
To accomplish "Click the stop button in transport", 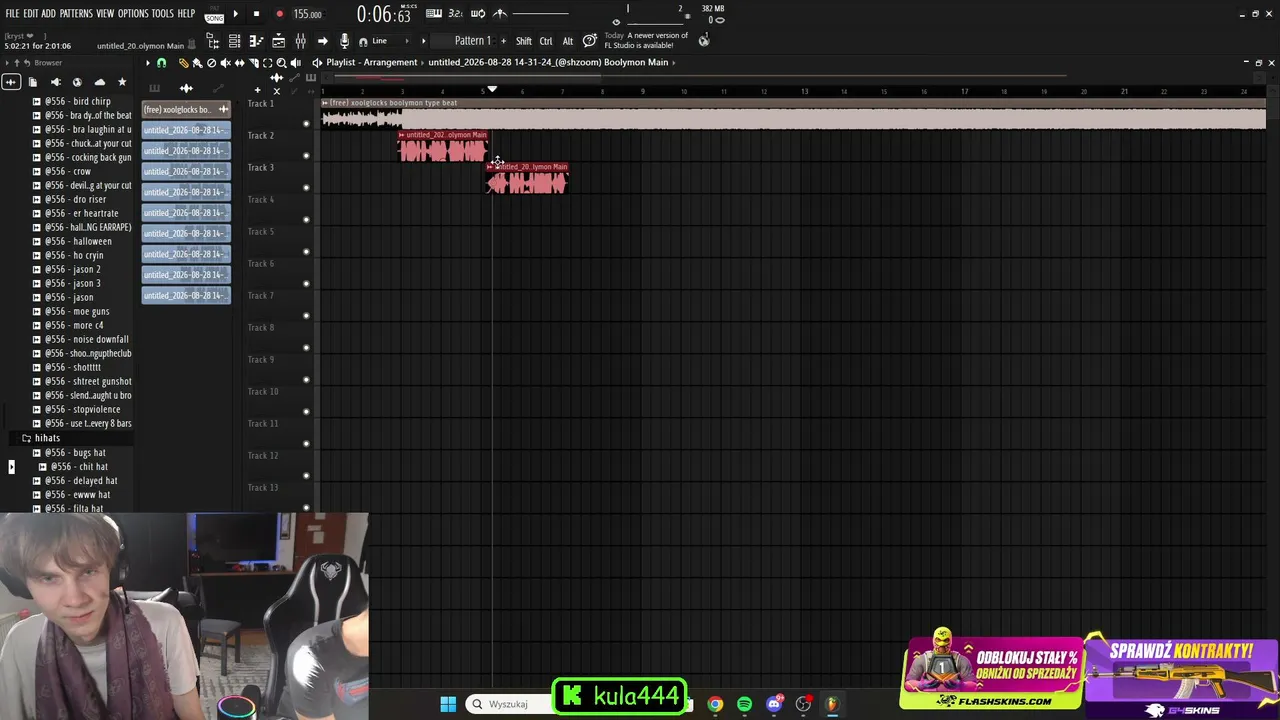I will pyautogui.click(x=256, y=14).
